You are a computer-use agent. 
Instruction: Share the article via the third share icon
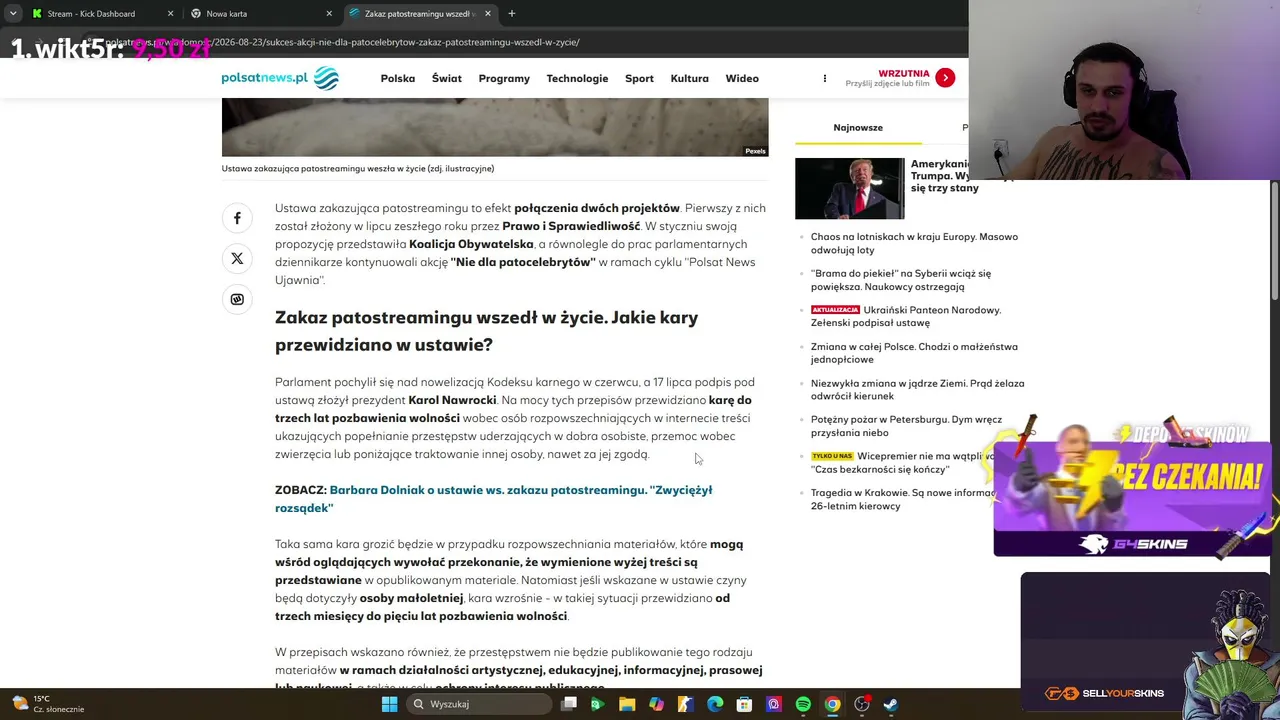pos(237,299)
